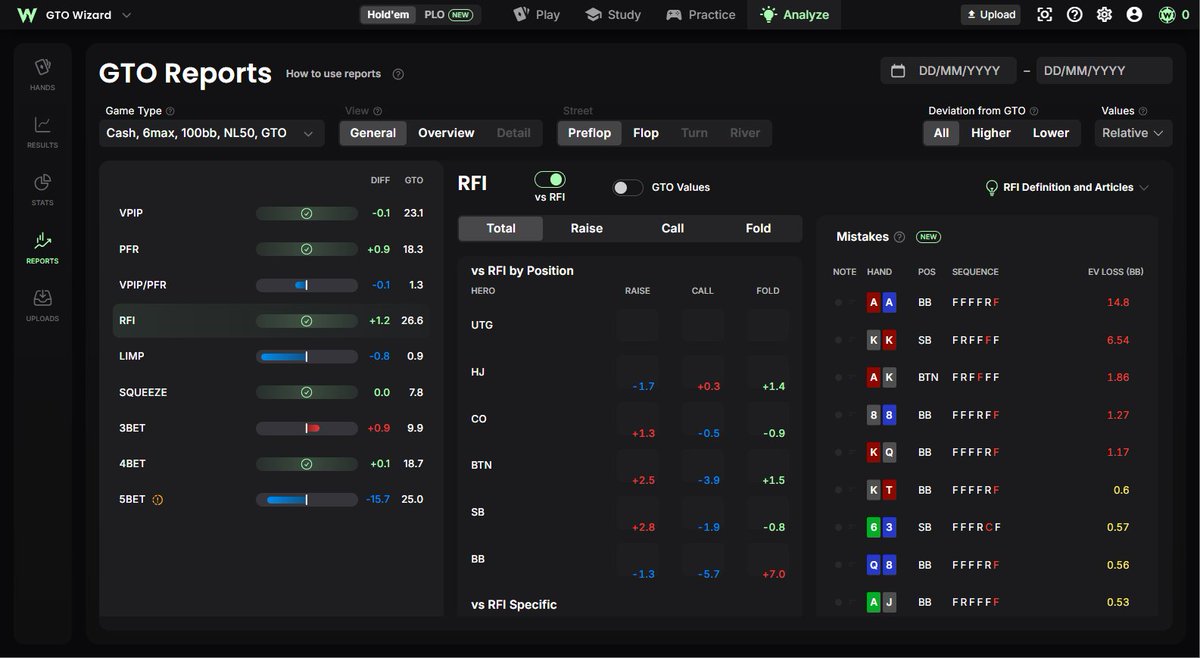
Task: Click the info icon next to Deviation from GTO
Action: click(x=1034, y=111)
